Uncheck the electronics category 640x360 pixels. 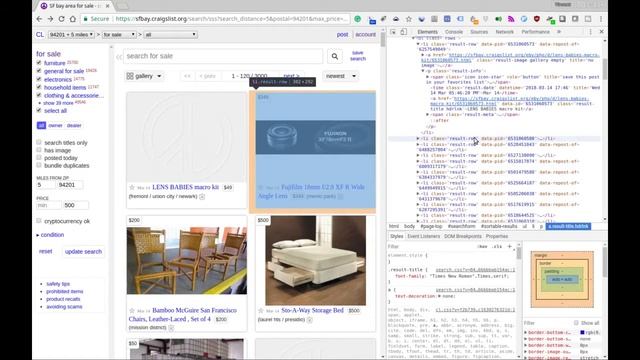pos(39,79)
